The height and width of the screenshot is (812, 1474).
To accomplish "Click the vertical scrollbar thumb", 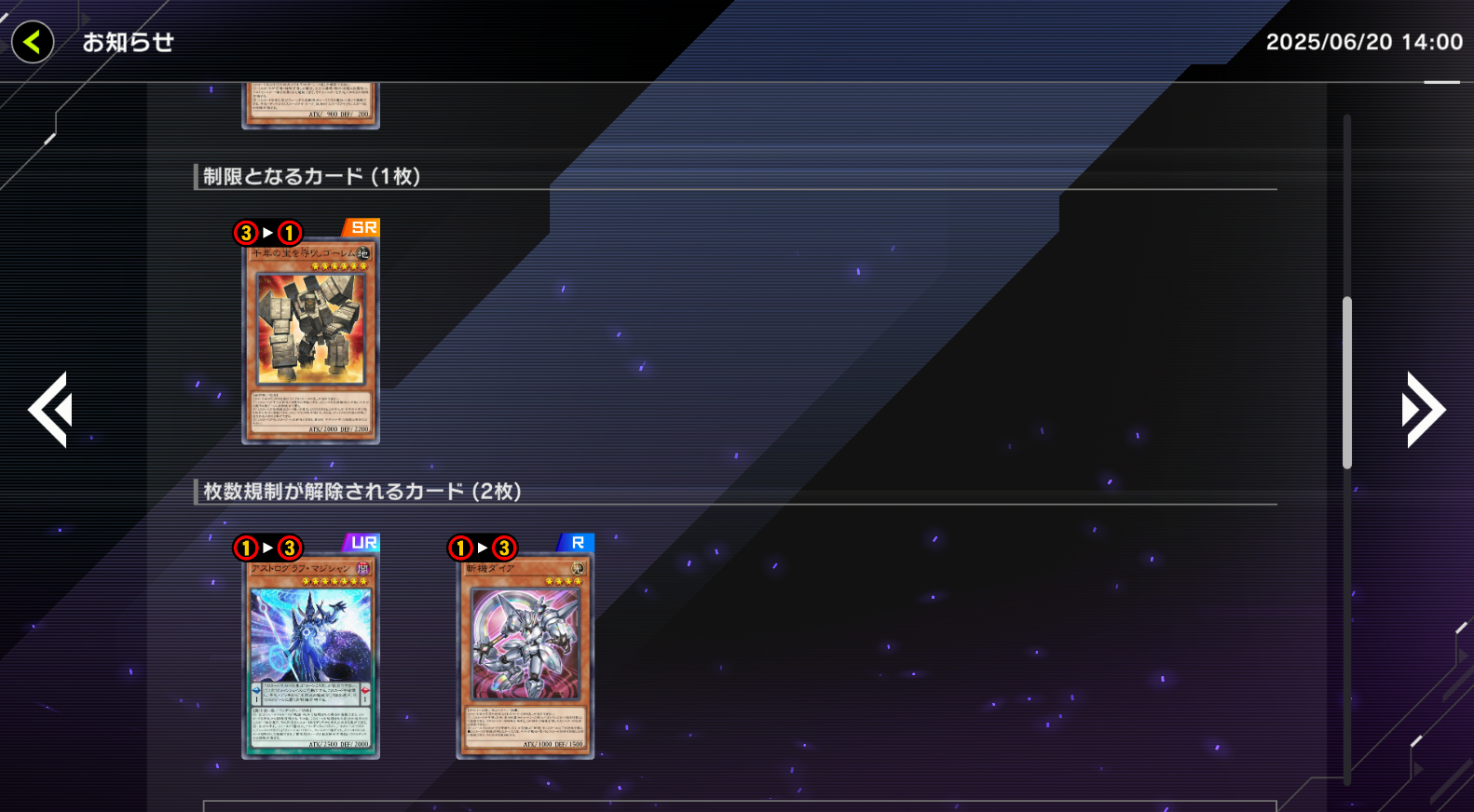I will [1347, 382].
